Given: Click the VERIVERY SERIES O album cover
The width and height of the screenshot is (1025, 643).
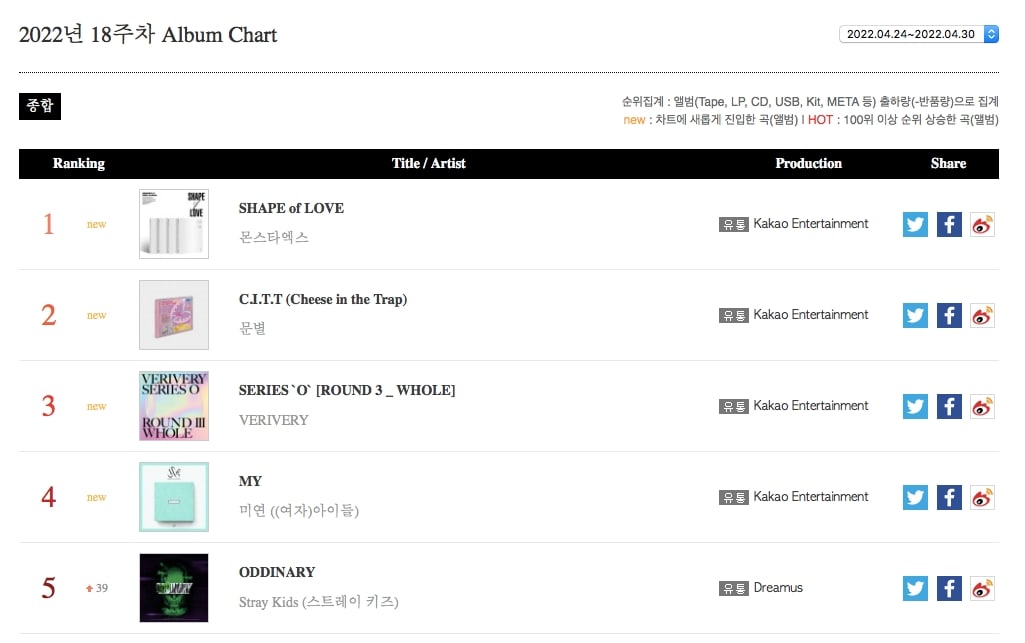Looking at the screenshot, I should pos(174,406).
